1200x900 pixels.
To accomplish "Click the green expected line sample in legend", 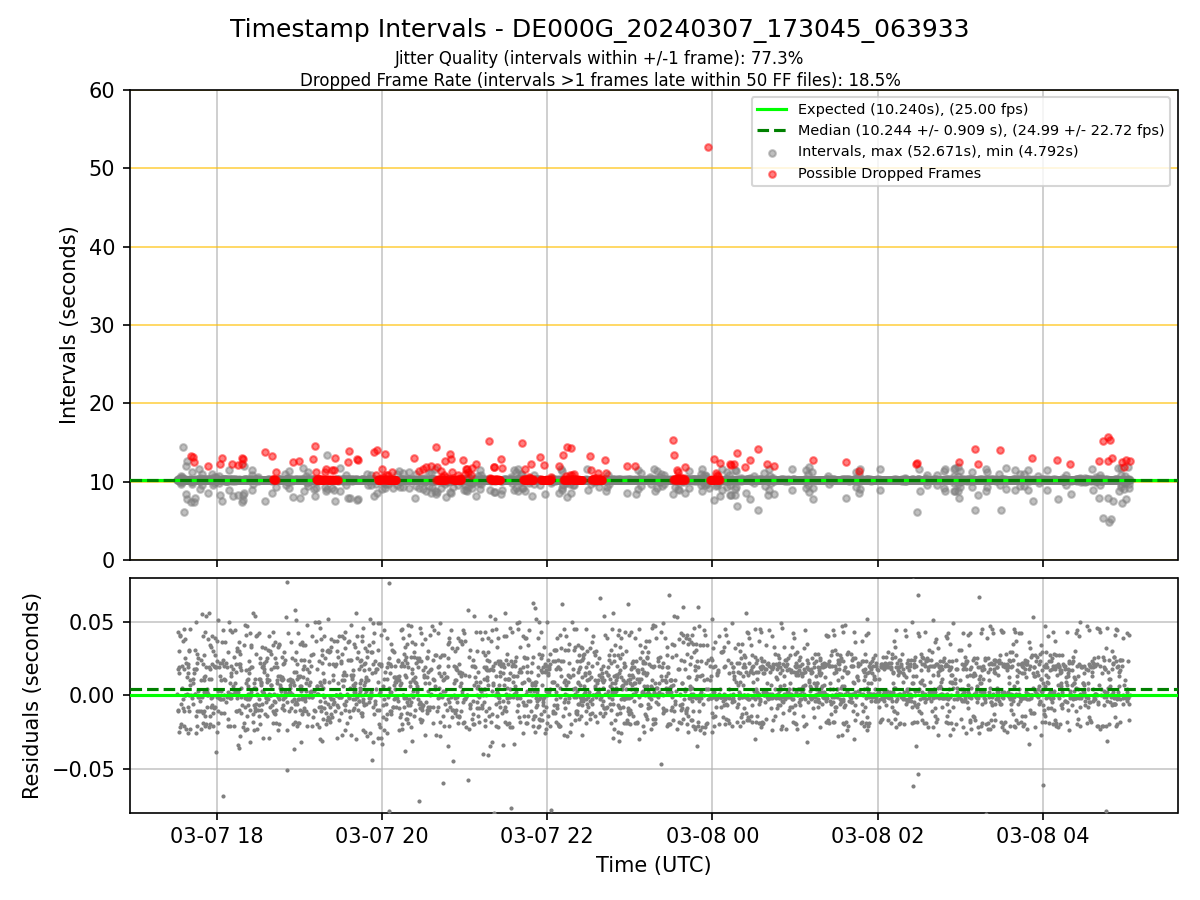I will coord(773,109).
